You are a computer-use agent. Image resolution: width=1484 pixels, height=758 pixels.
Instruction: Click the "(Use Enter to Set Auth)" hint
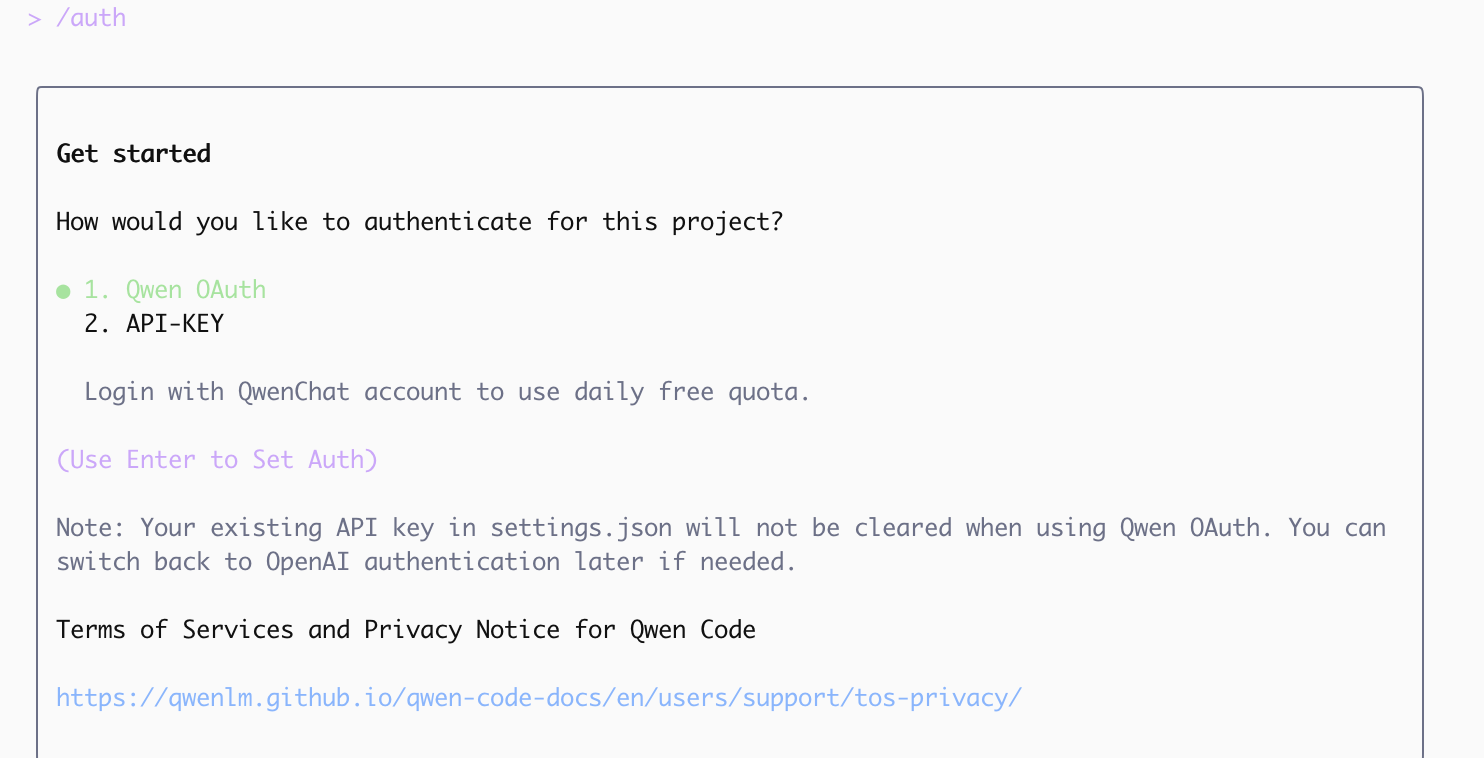coord(217,460)
